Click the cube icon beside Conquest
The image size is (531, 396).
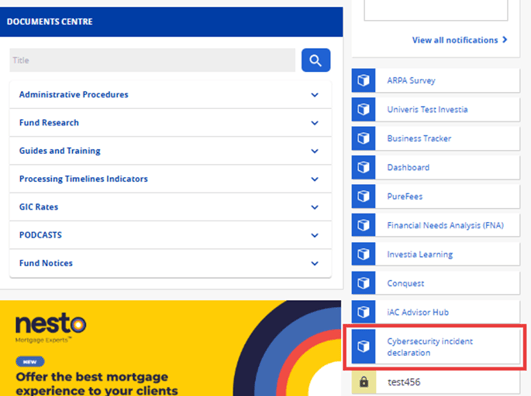[363, 283]
